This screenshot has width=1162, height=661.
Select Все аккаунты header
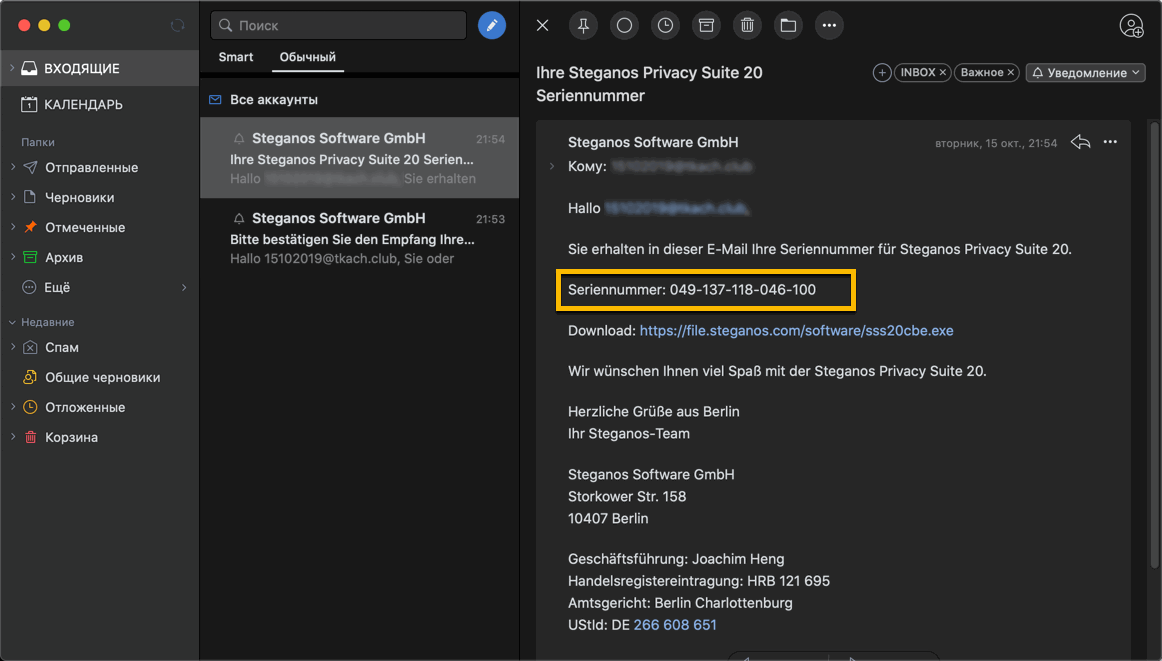coord(273,99)
